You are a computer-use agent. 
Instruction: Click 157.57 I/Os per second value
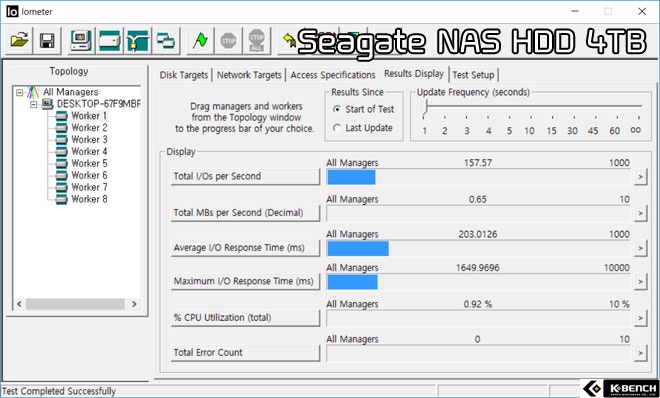[x=478, y=163]
